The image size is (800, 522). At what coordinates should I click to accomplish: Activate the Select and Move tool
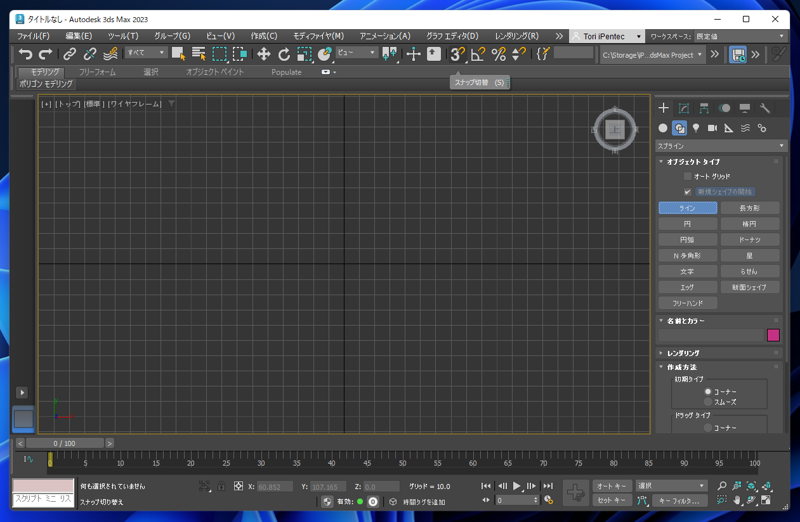click(263, 54)
